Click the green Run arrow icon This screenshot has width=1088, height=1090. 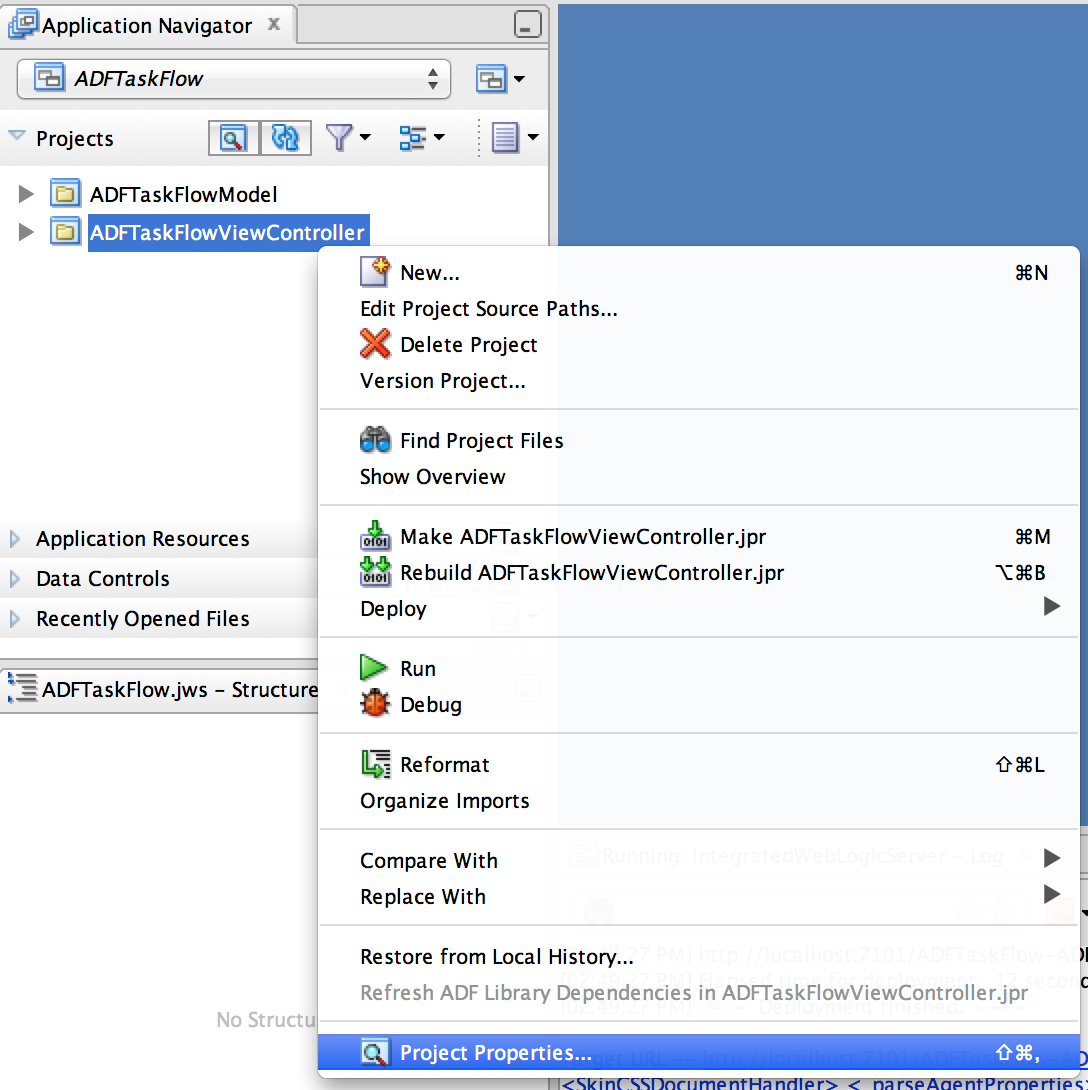(374, 668)
